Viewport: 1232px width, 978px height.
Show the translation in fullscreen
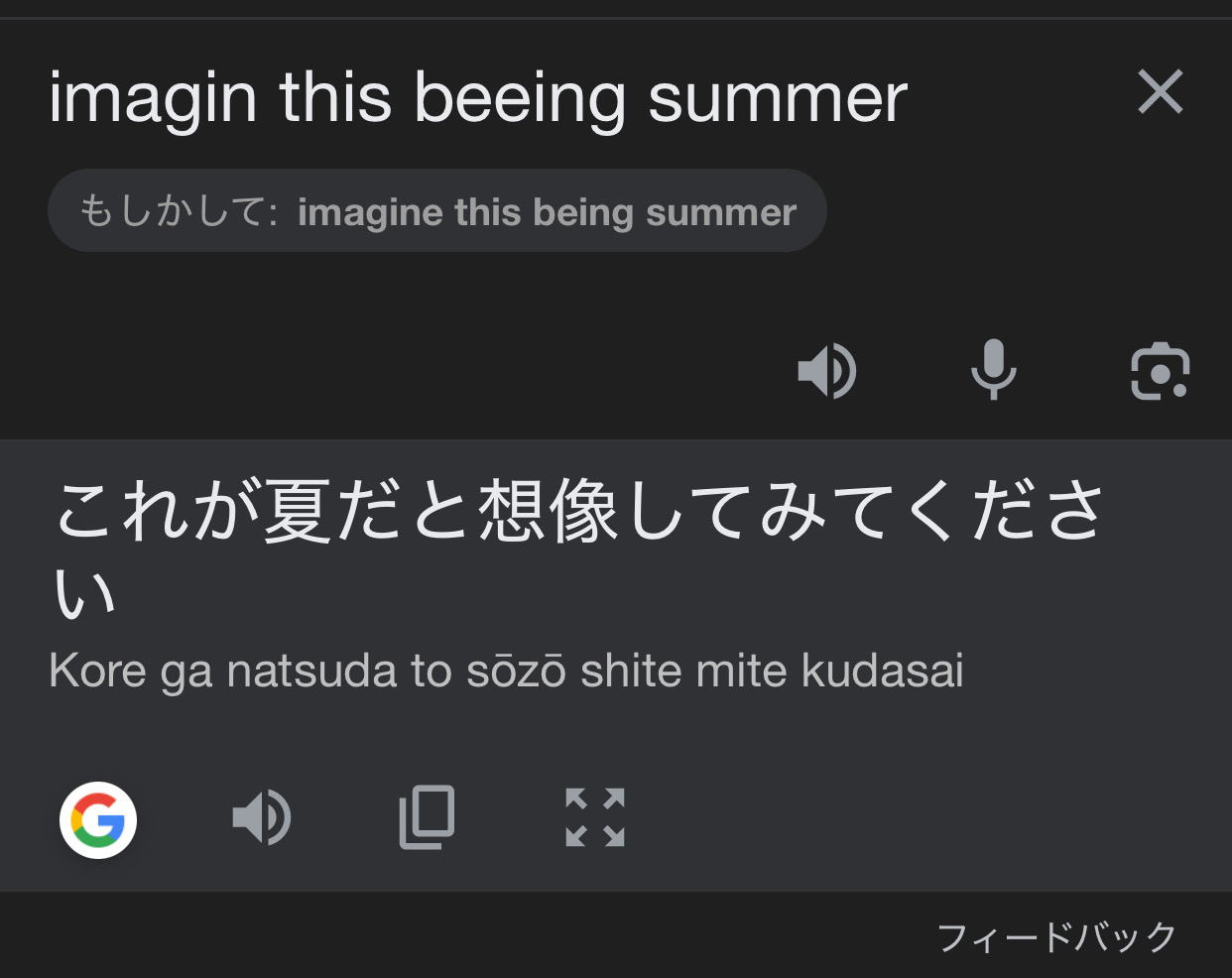point(595,817)
